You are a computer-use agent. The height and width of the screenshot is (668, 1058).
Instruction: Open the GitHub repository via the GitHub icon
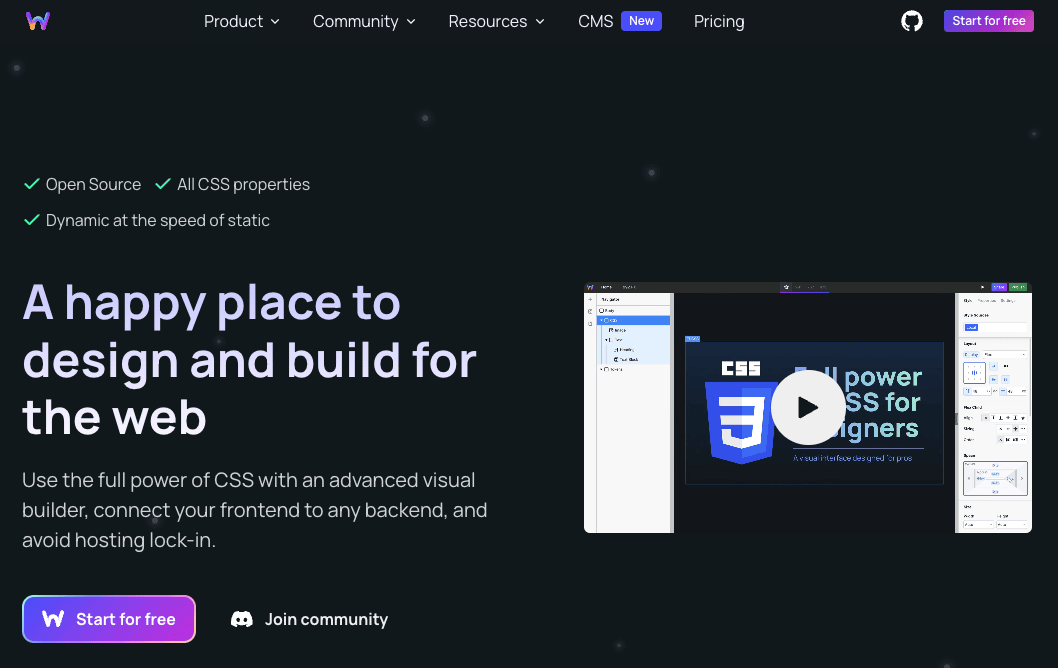[x=911, y=20]
